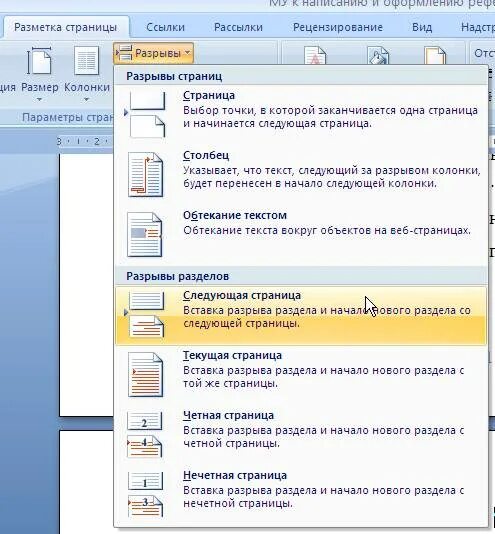495x534 pixels.
Task: Click the Обтекание текстом icon
Action: pyautogui.click(x=144, y=235)
